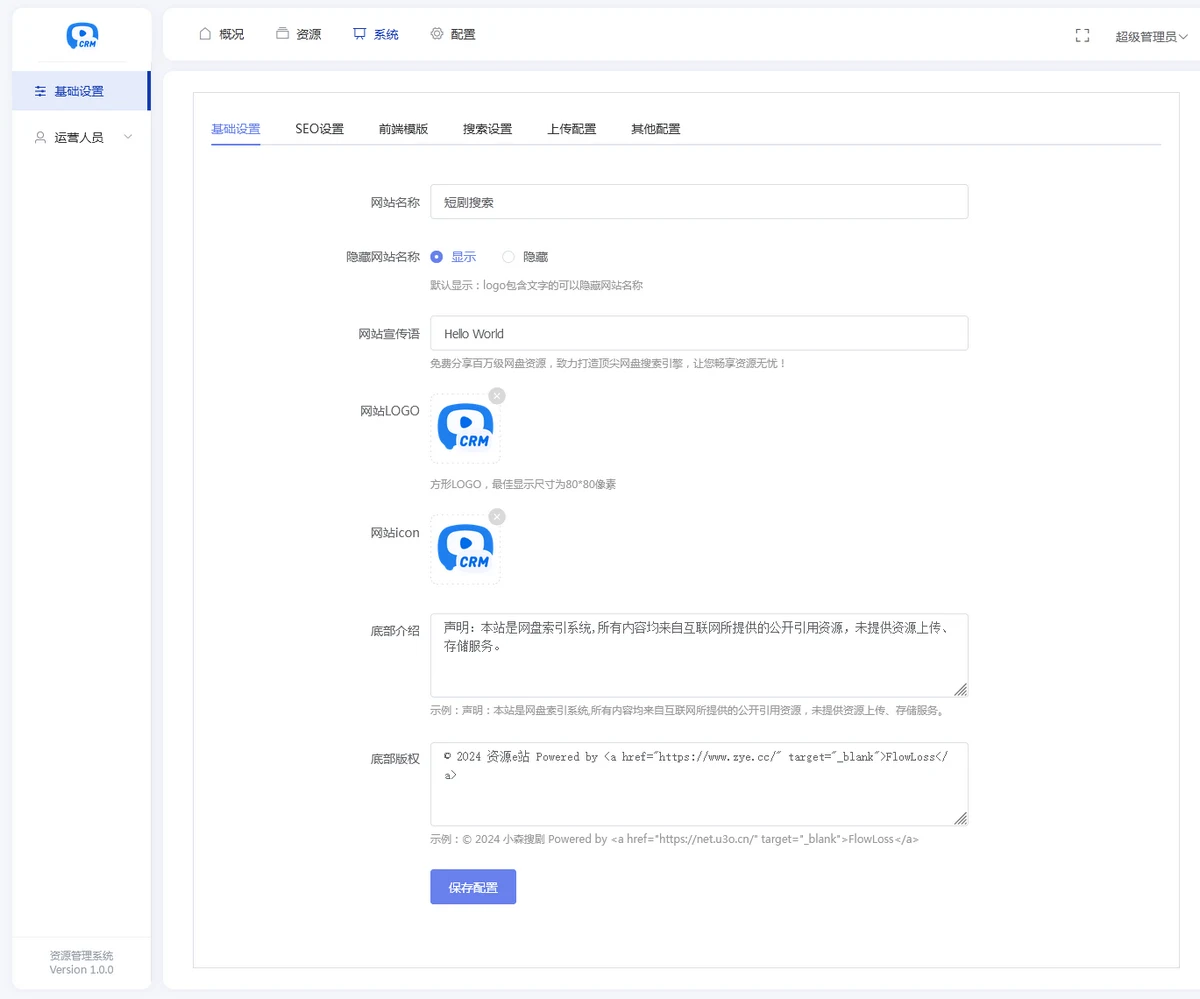Click the 配置 gear icon
The height and width of the screenshot is (999, 1200).
point(437,34)
